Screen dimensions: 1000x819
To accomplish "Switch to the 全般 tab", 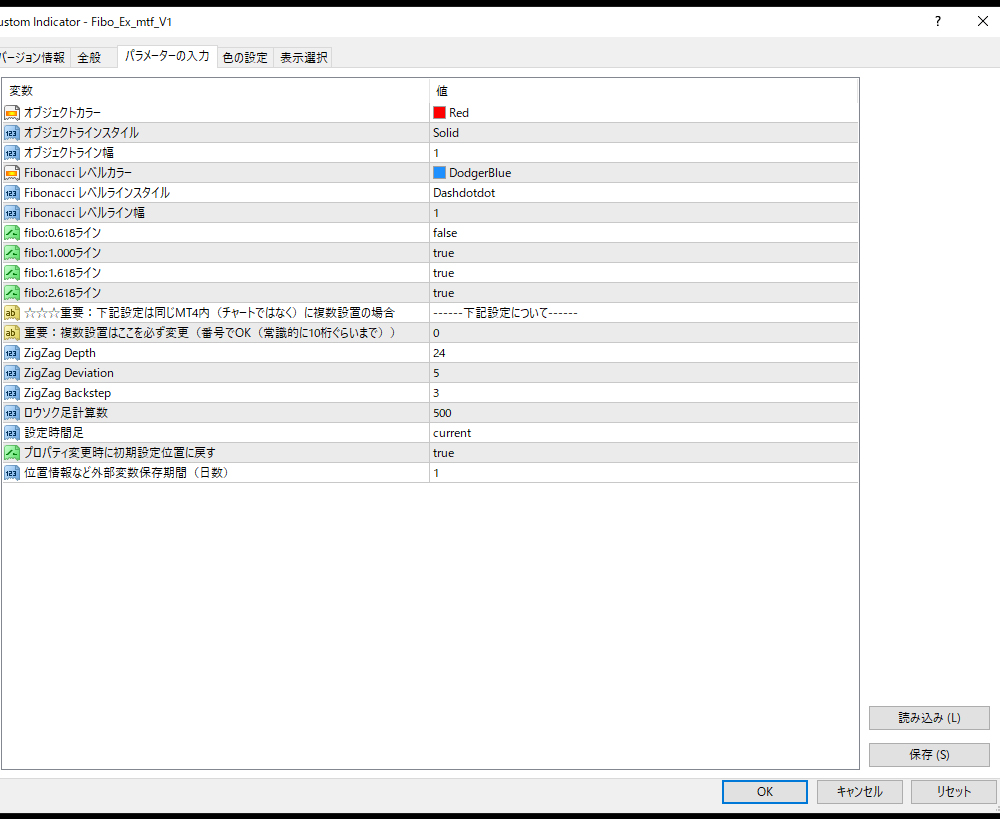I will click(x=93, y=57).
